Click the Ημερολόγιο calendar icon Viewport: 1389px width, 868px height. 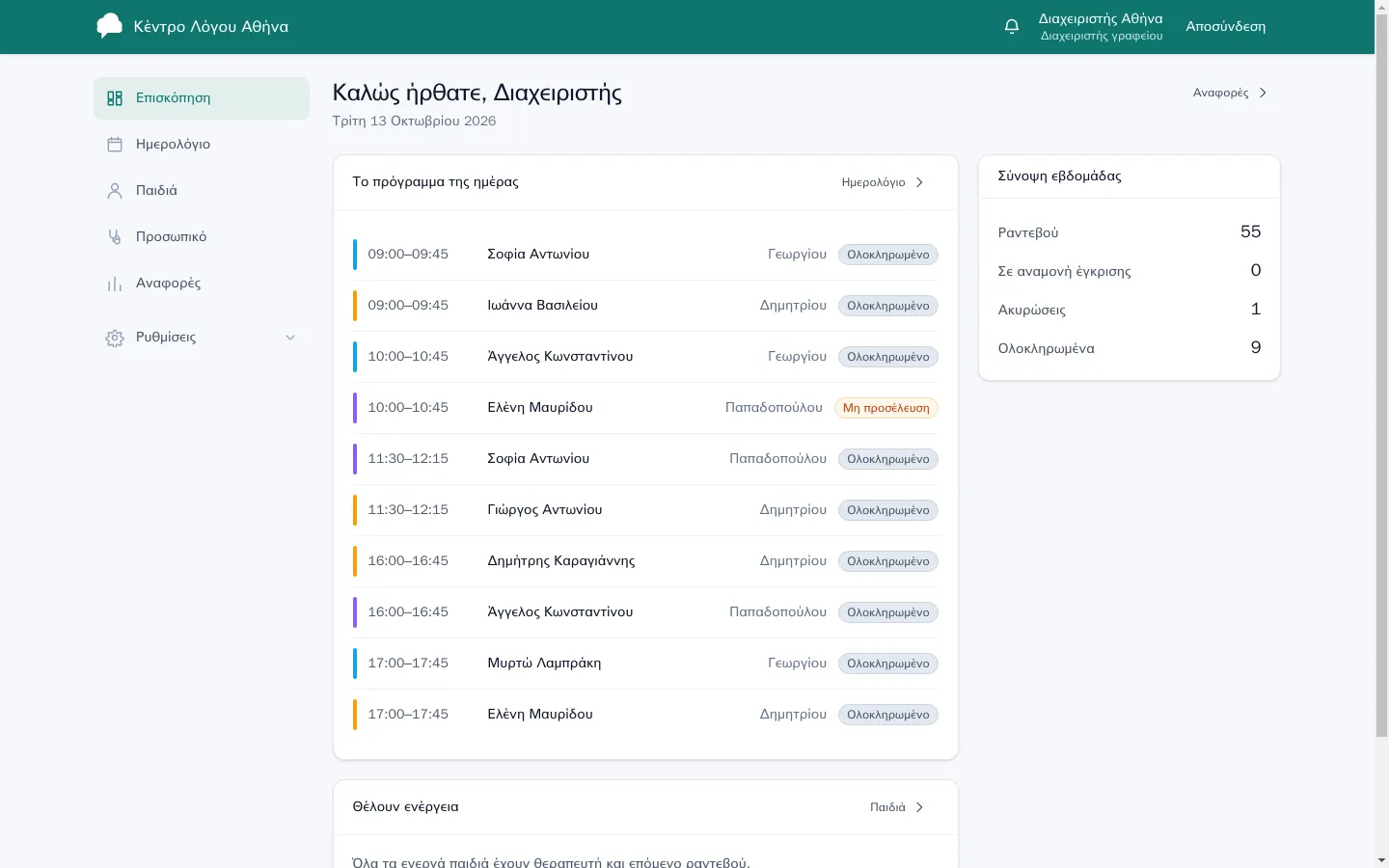point(115,145)
